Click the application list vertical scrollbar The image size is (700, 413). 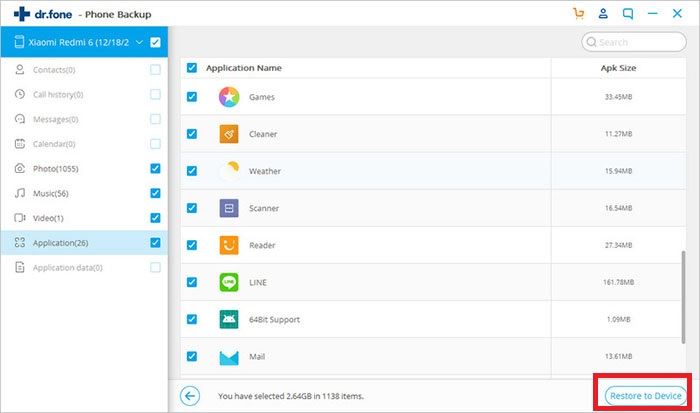click(683, 297)
